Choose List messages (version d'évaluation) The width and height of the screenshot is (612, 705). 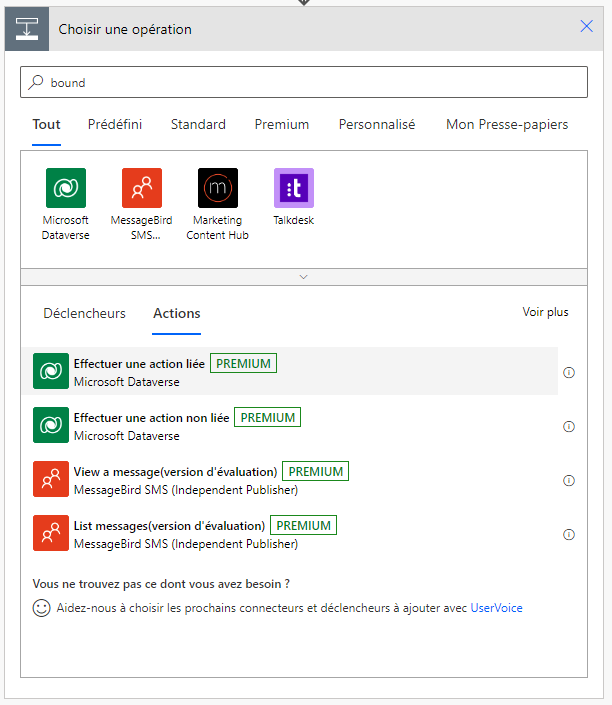click(x=290, y=533)
